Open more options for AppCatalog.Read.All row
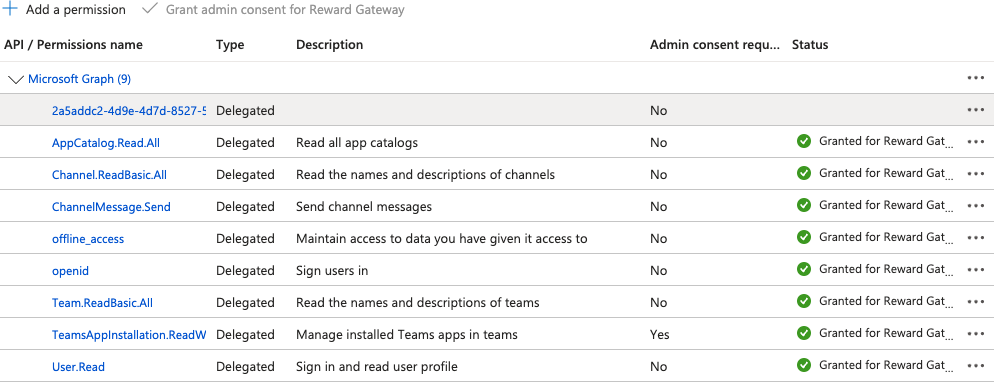Image resolution: width=999 pixels, height=386 pixels. [x=975, y=141]
